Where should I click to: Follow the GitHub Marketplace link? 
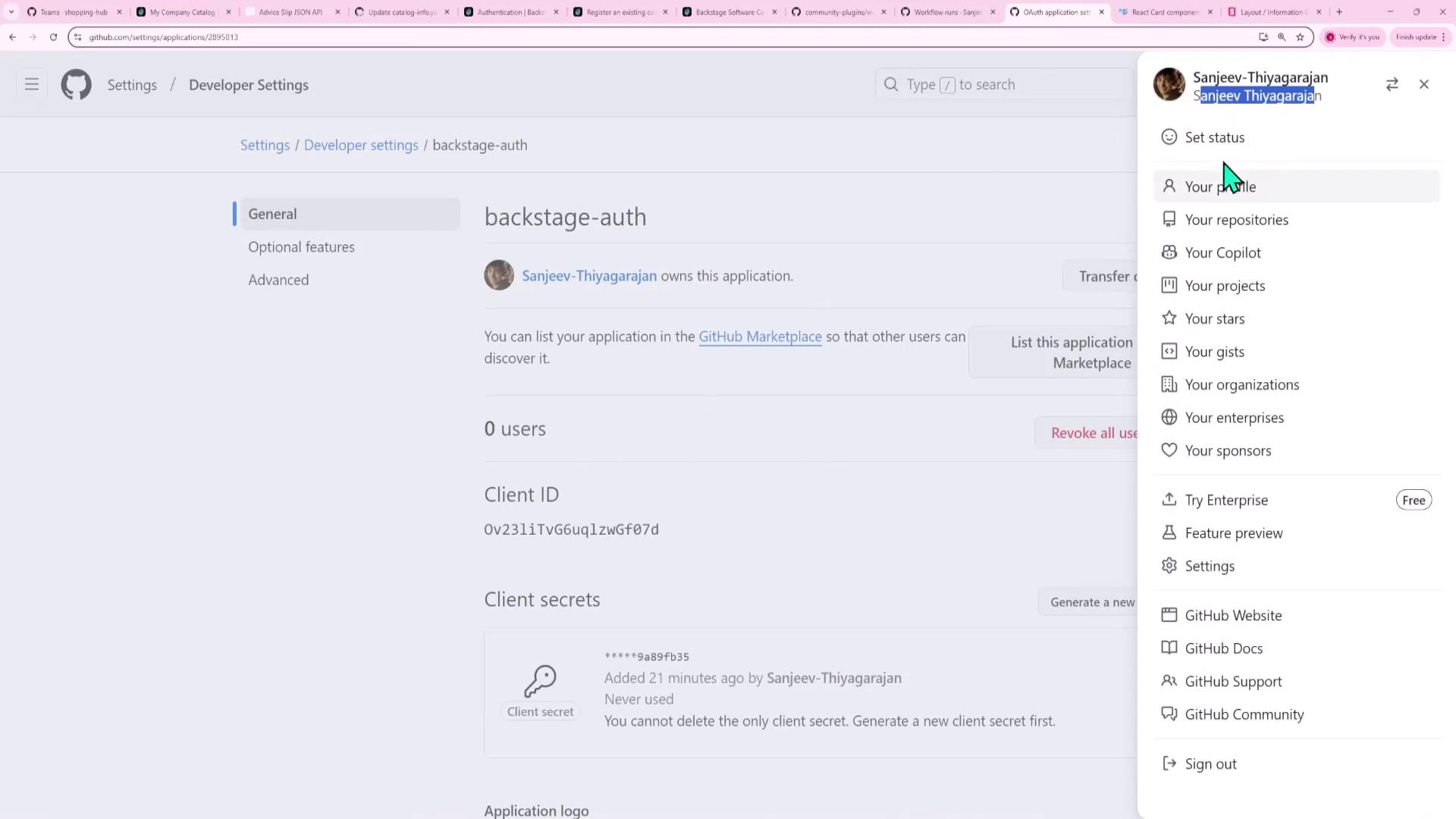[760, 337]
